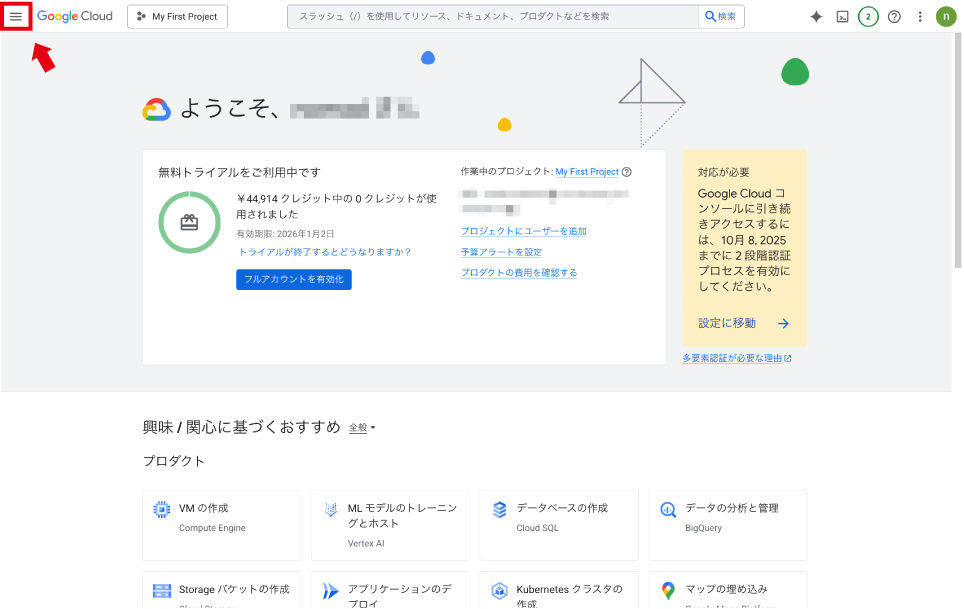964x609 pixels.
Task: Open トライアルが終了するとどうなりますか link
Action: 324,252
